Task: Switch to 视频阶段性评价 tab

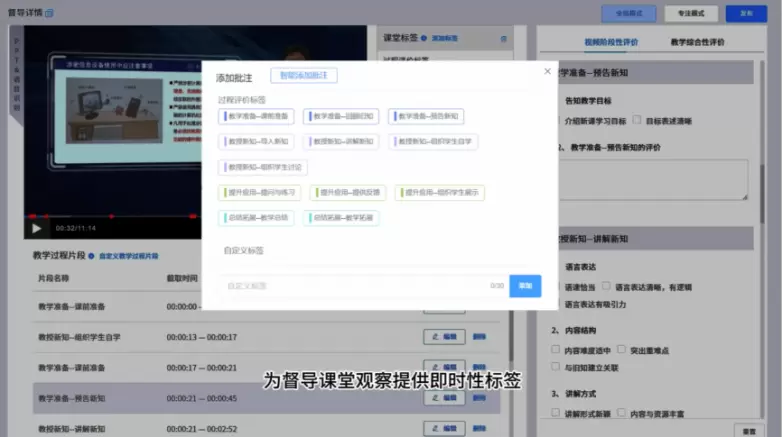Action: point(611,42)
